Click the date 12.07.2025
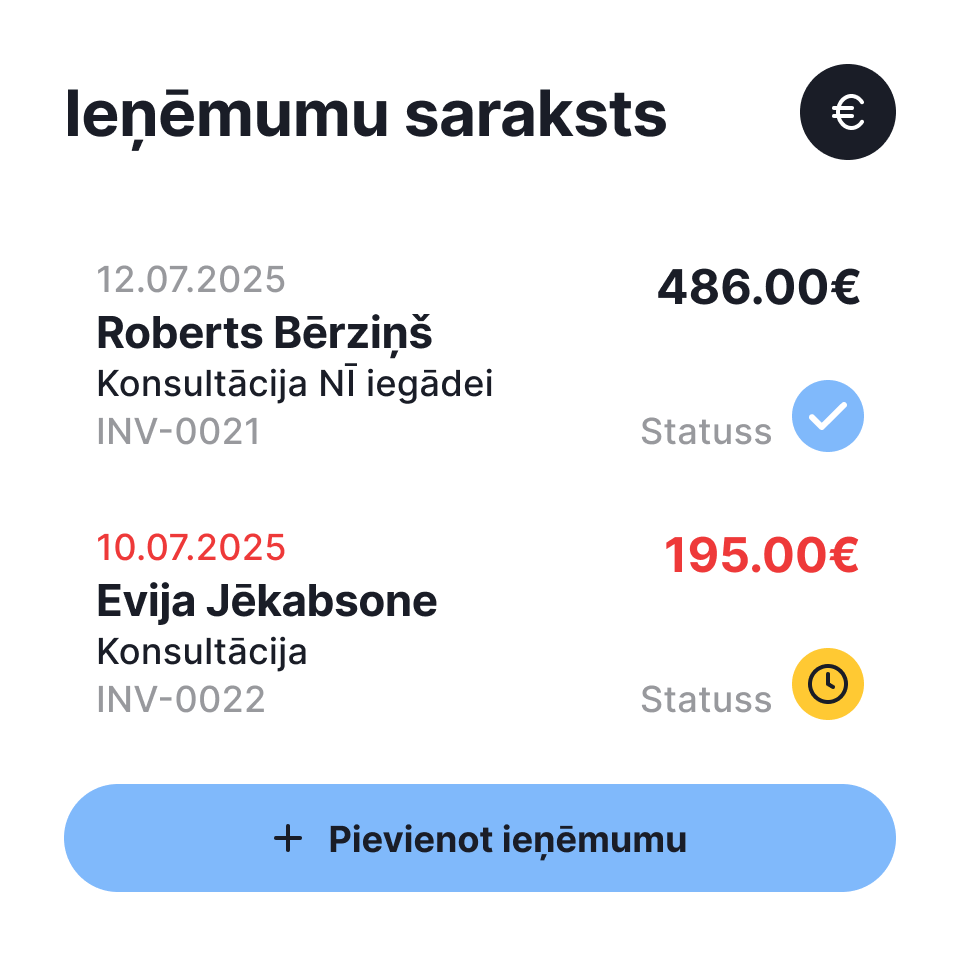Image resolution: width=960 pixels, height=956 pixels. point(191,279)
